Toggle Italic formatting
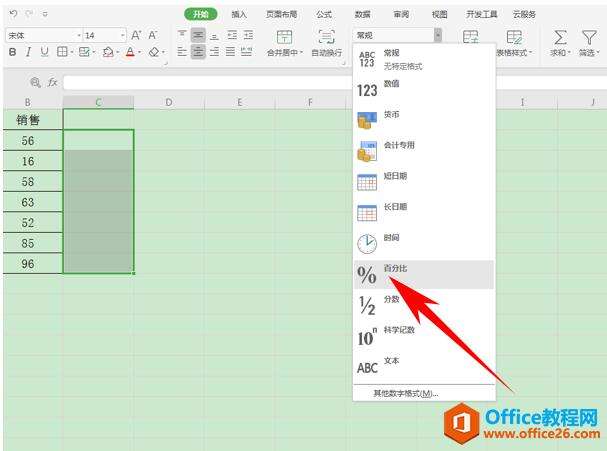 (x=28, y=52)
